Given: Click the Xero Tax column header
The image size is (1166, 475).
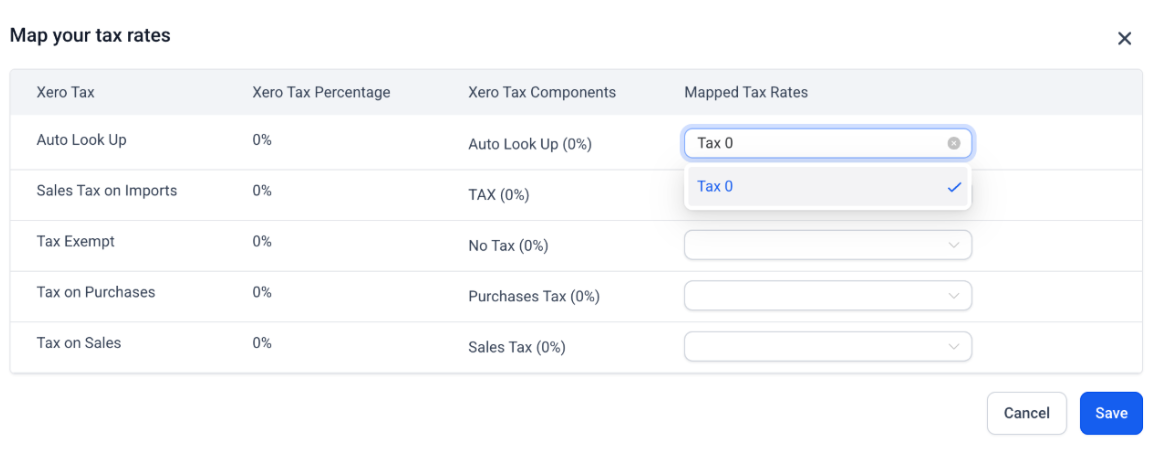Looking at the screenshot, I should [65, 92].
